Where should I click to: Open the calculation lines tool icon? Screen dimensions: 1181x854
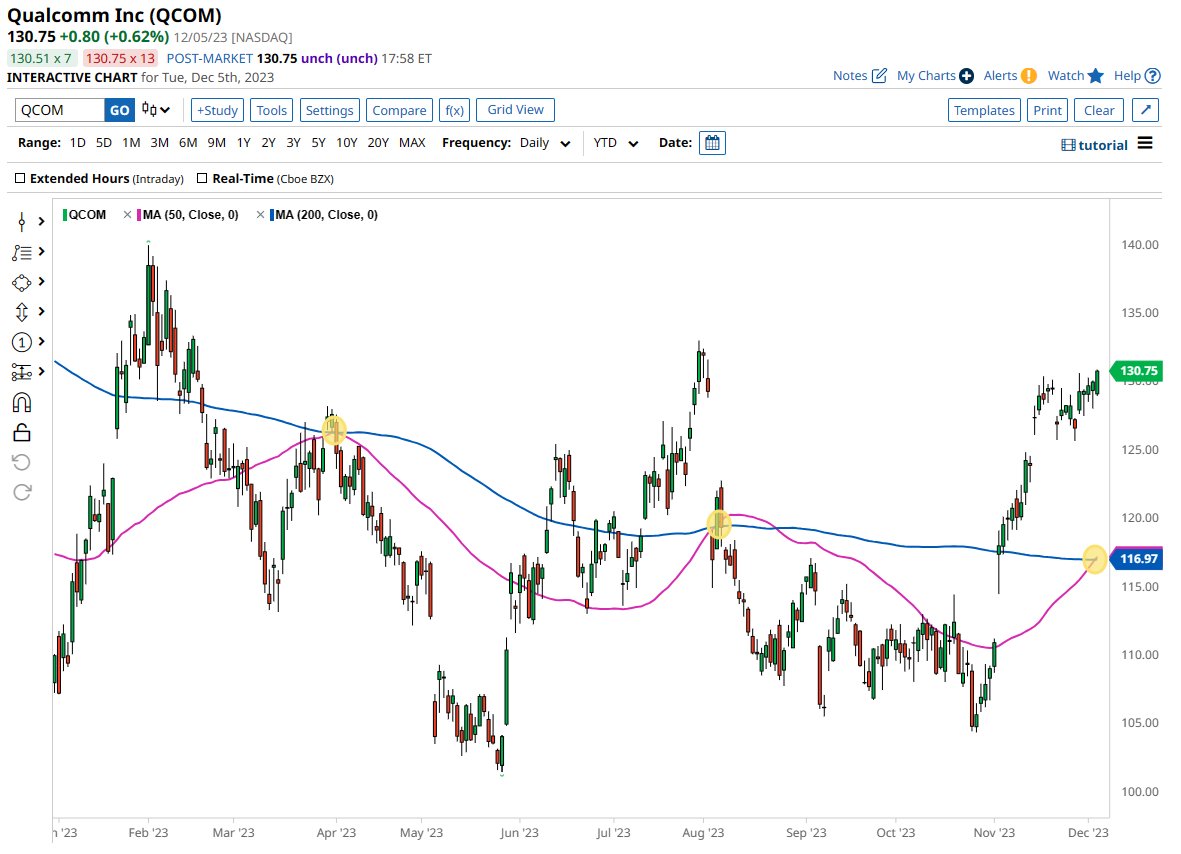22,372
